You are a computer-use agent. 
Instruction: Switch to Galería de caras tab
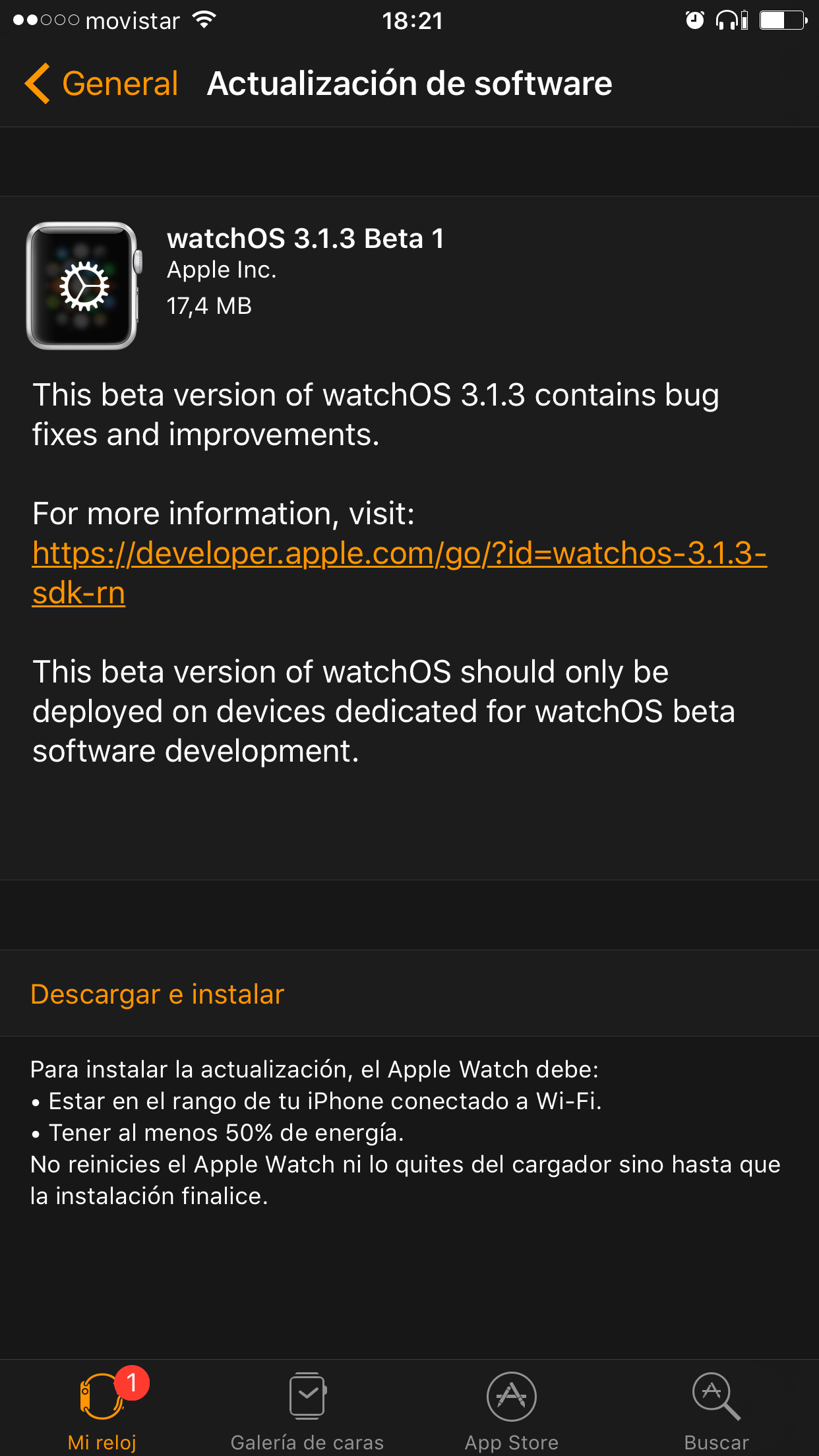click(307, 1442)
